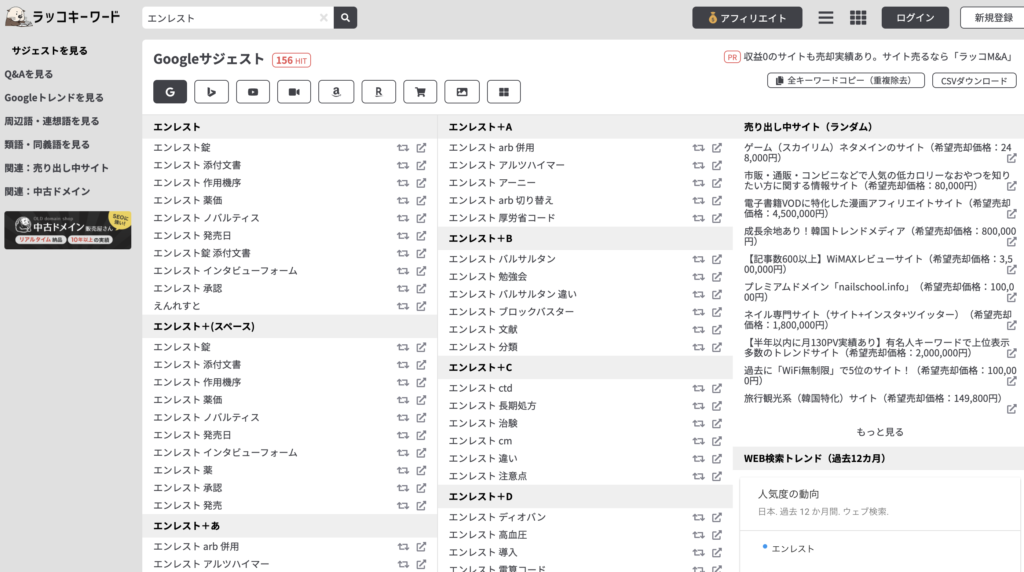Open Q&Aを見る in the sidebar
Image resolution: width=1024 pixels, height=572 pixels.
click(29, 74)
